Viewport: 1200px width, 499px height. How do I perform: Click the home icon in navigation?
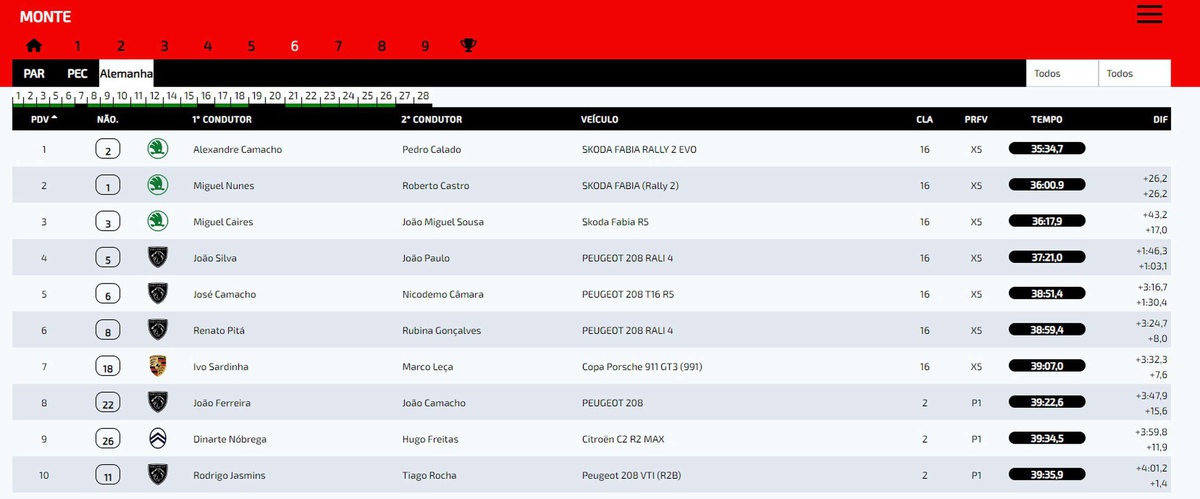(34, 46)
